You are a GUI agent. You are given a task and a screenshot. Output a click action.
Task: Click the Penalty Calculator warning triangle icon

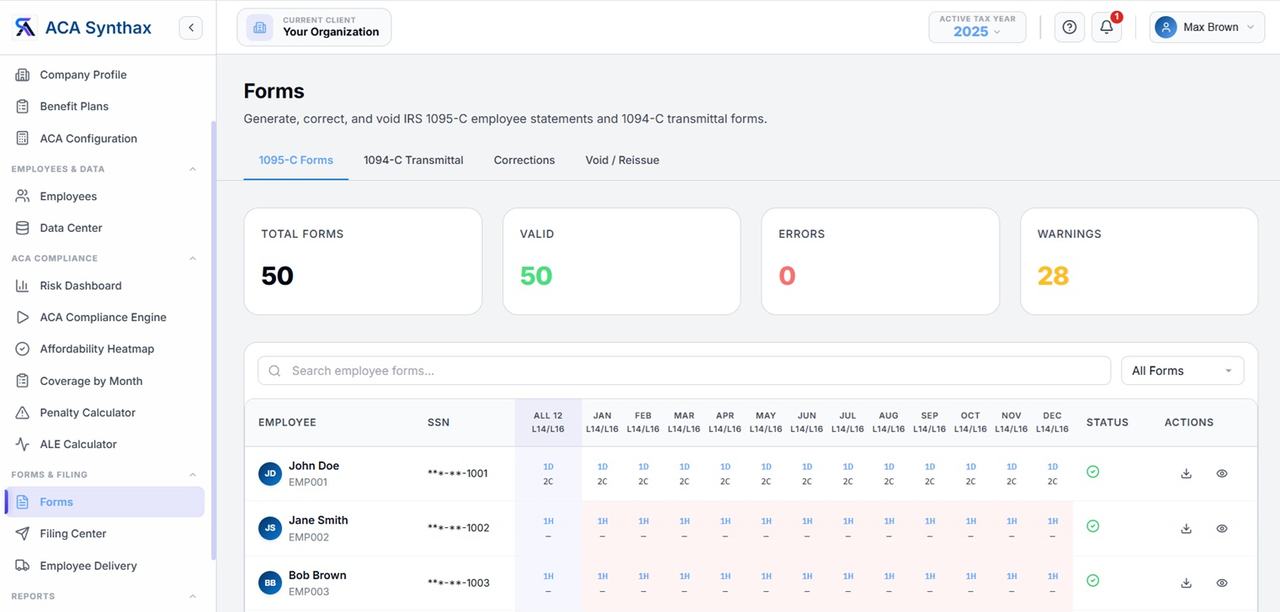click(x=22, y=412)
